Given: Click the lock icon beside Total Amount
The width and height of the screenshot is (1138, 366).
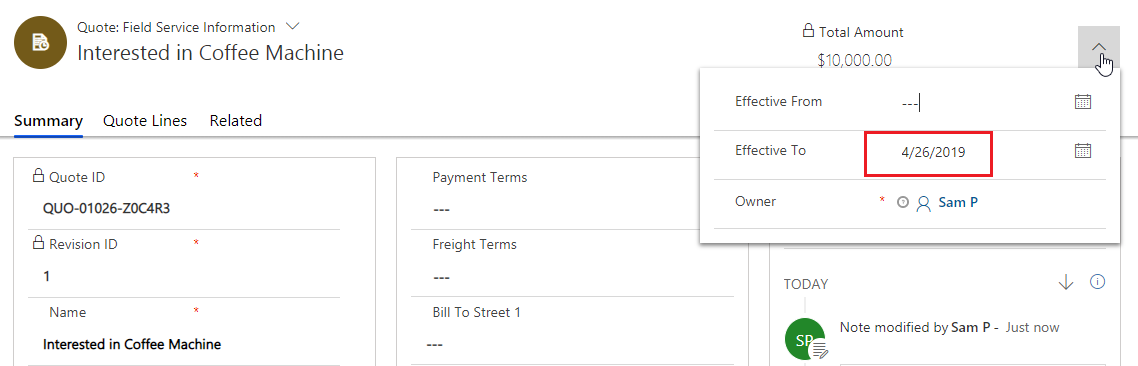Looking at the screenshot, I should [x=808, y=31].
